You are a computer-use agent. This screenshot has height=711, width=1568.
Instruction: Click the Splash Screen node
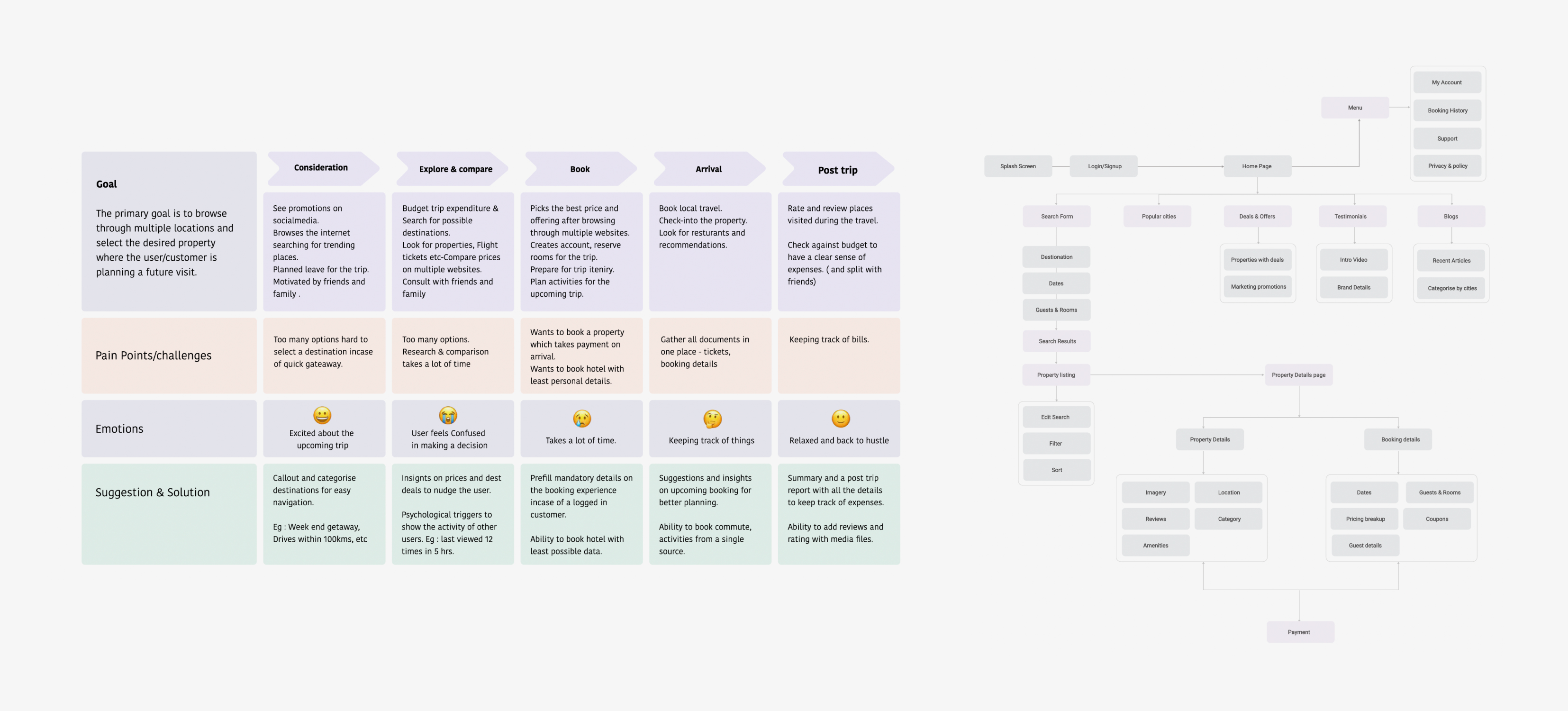pos(1018,166)
